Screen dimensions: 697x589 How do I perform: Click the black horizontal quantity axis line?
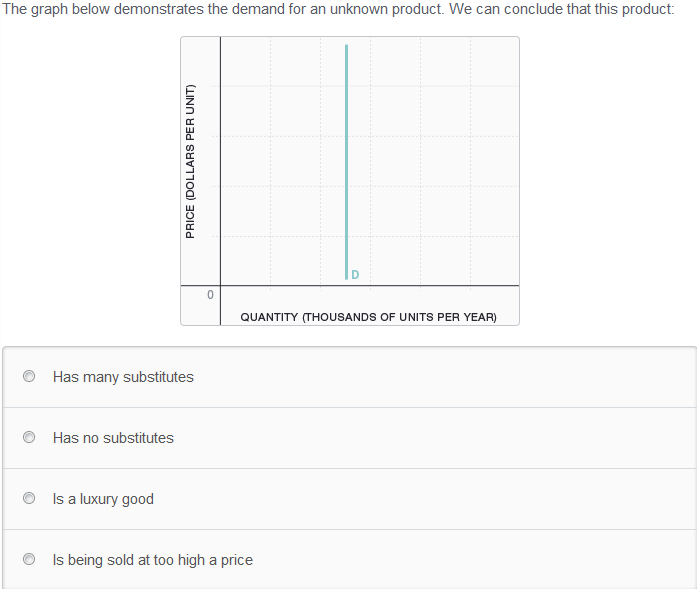pyautogui.click(x=400, y=286)
